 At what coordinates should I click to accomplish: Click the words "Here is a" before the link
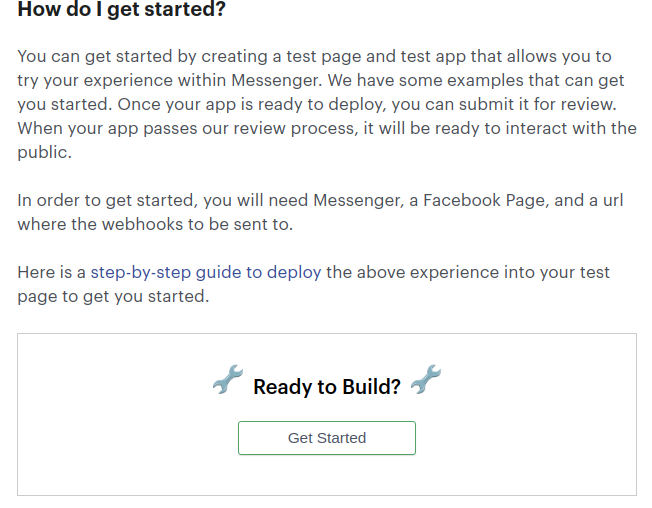(x=52, y=272)
